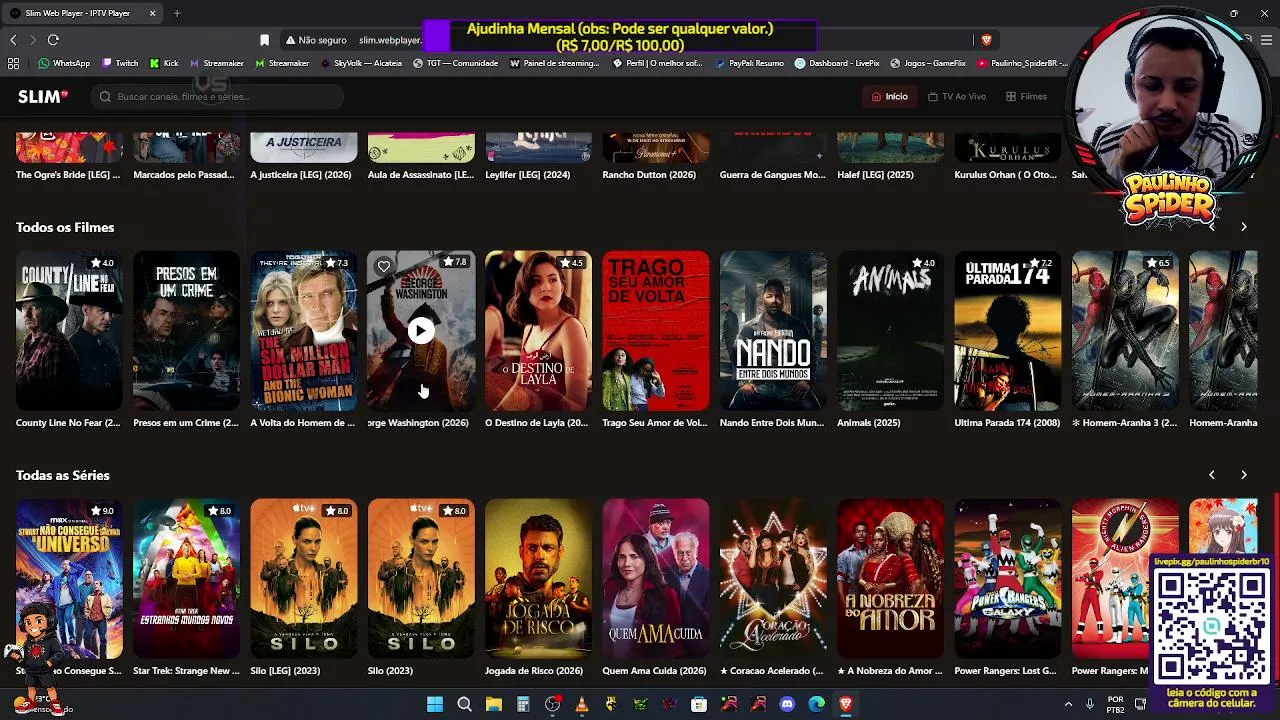Open the O Destino de Layla poster
This screenshot has height=720, width=1280.
coord(538,331)
